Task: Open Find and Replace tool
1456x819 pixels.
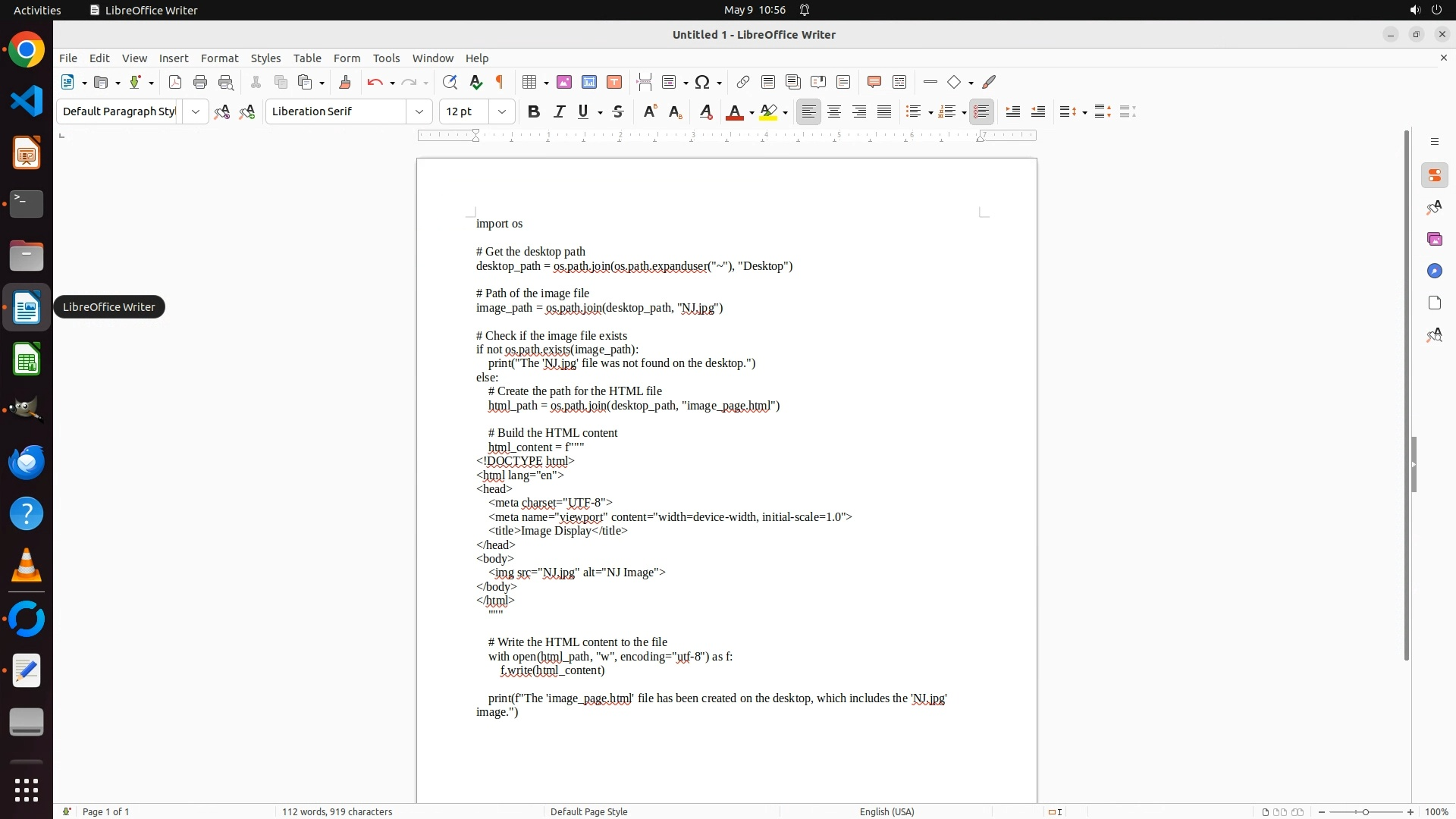Action: 450,83
